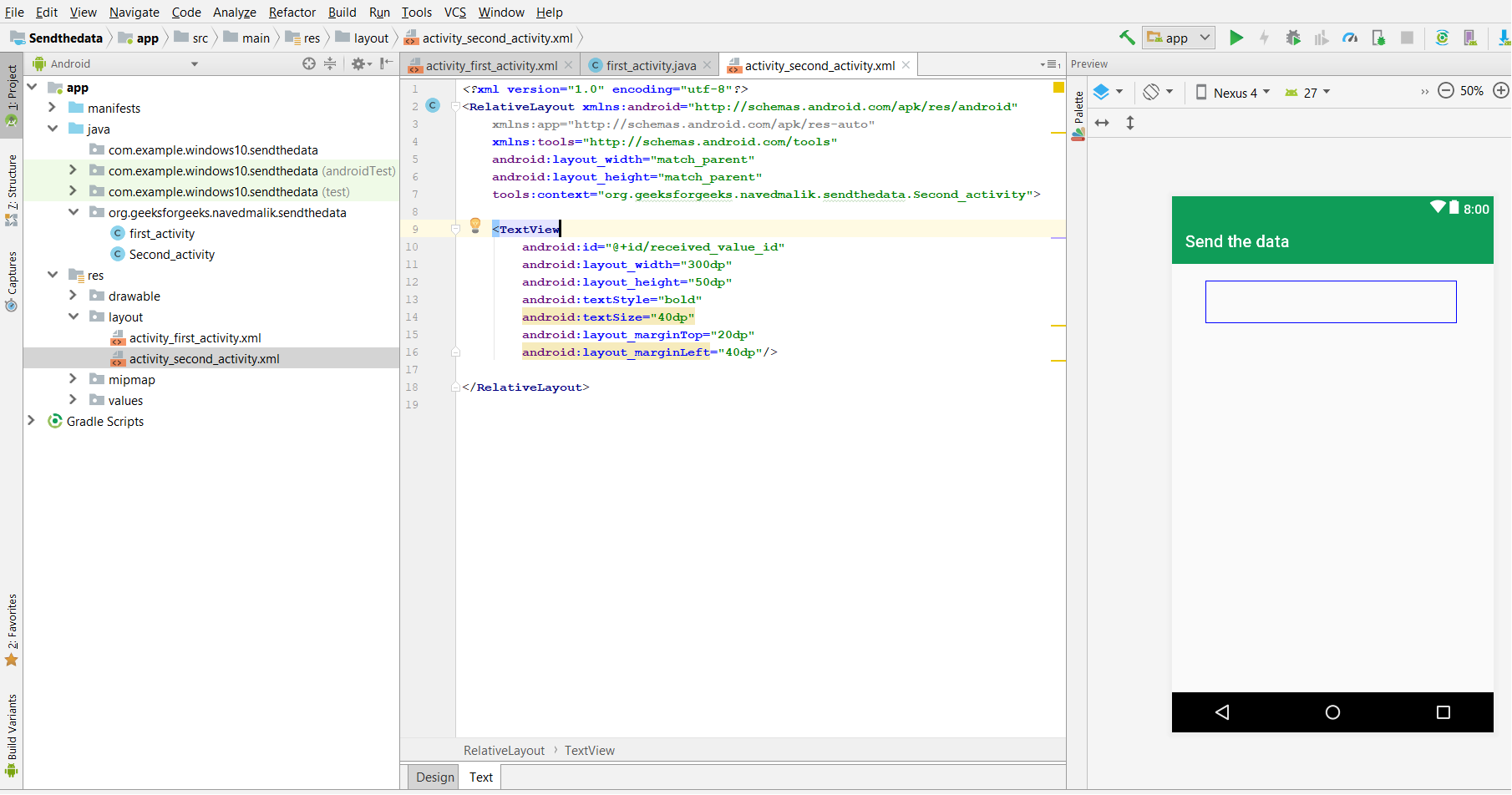The width and height of the screenshot is (1512, 795).
Task: Open the Profile app gauge icon
Action: click(x=1350, y=38)
